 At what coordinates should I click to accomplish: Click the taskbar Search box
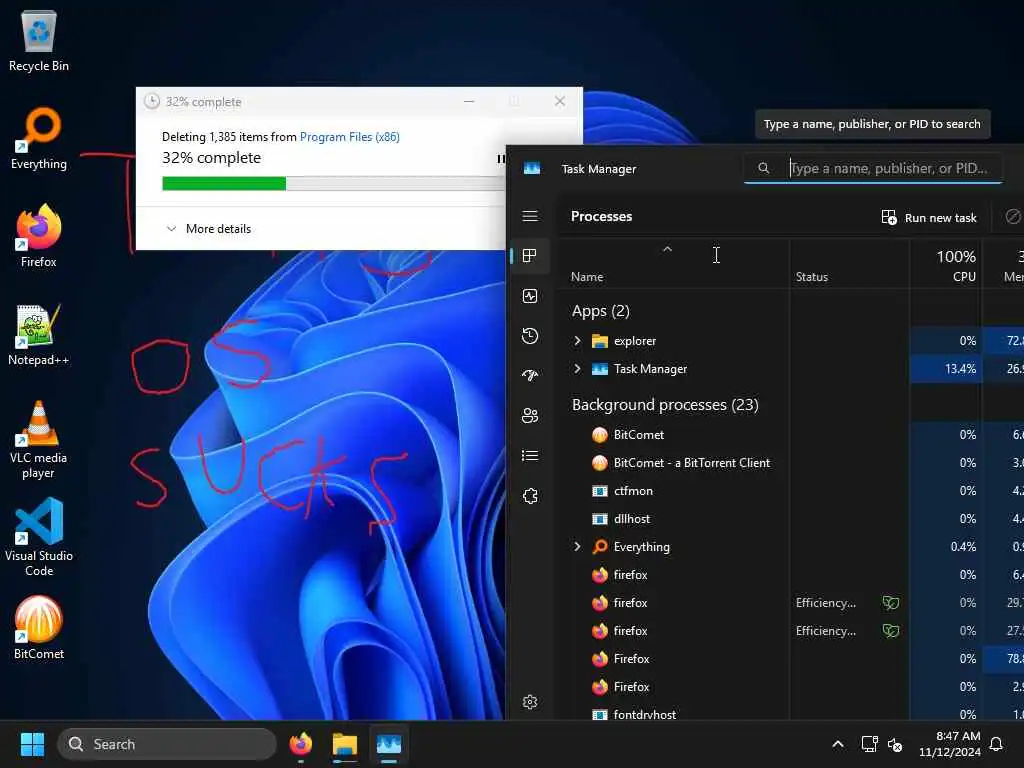(x=167, y=744)
